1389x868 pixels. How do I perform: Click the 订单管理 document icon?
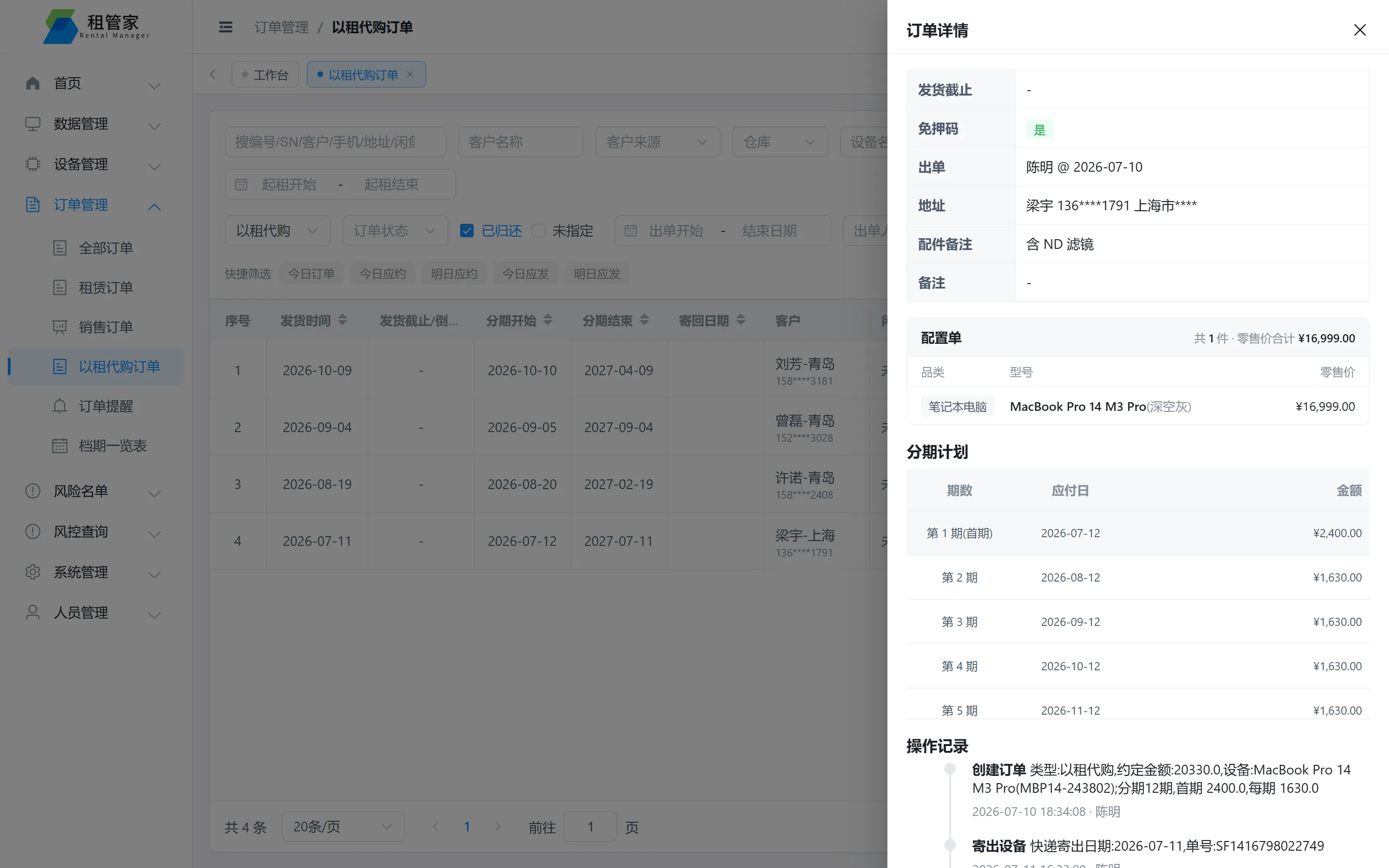click(33, 204)
